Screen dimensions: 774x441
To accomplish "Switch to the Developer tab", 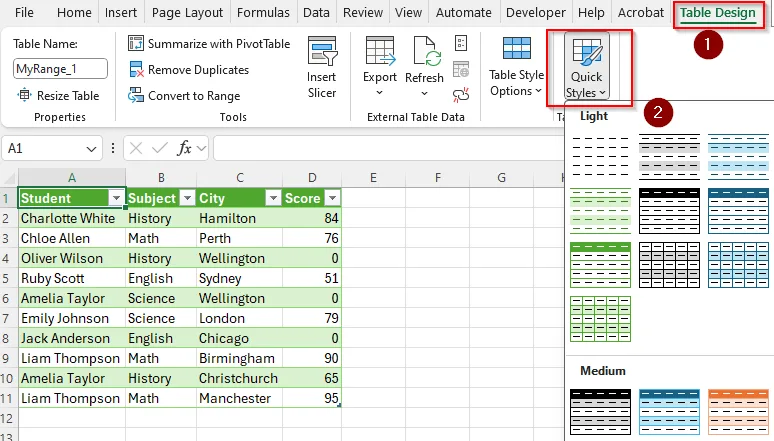I will click(x=536, y=12).
